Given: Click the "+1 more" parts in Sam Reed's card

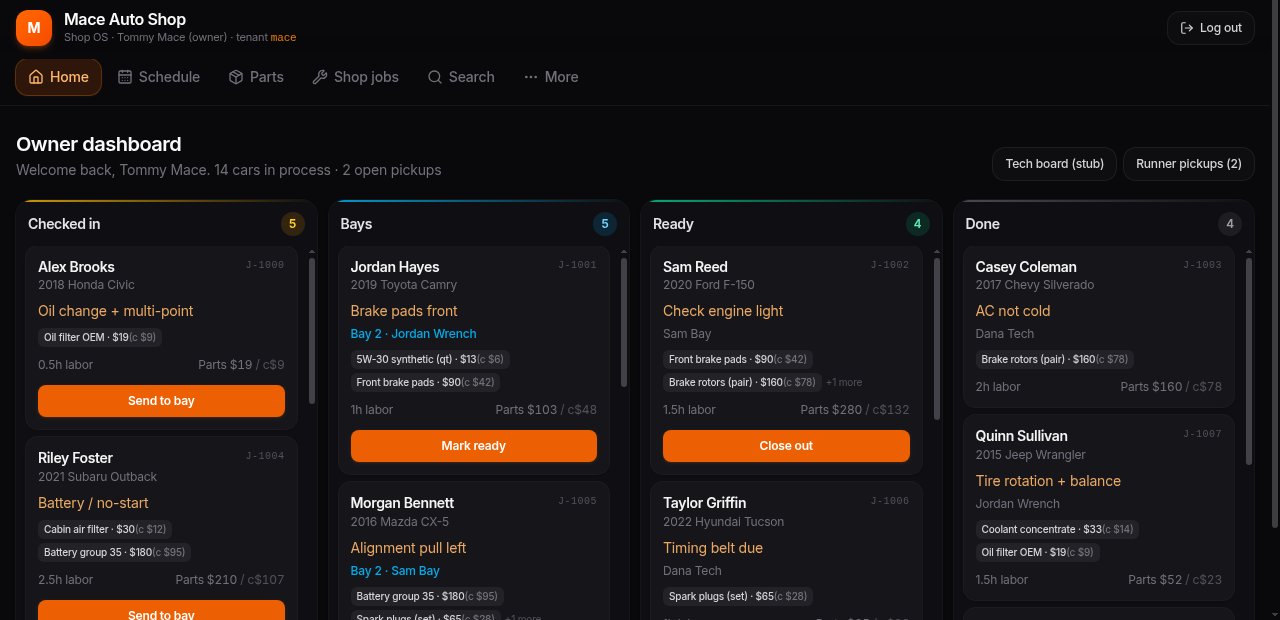Looking at the screenshot, I should click(844, 382).
